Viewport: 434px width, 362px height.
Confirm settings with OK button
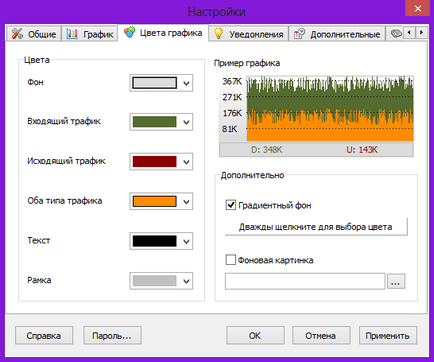pyautogui.click(x=255, y=335)
